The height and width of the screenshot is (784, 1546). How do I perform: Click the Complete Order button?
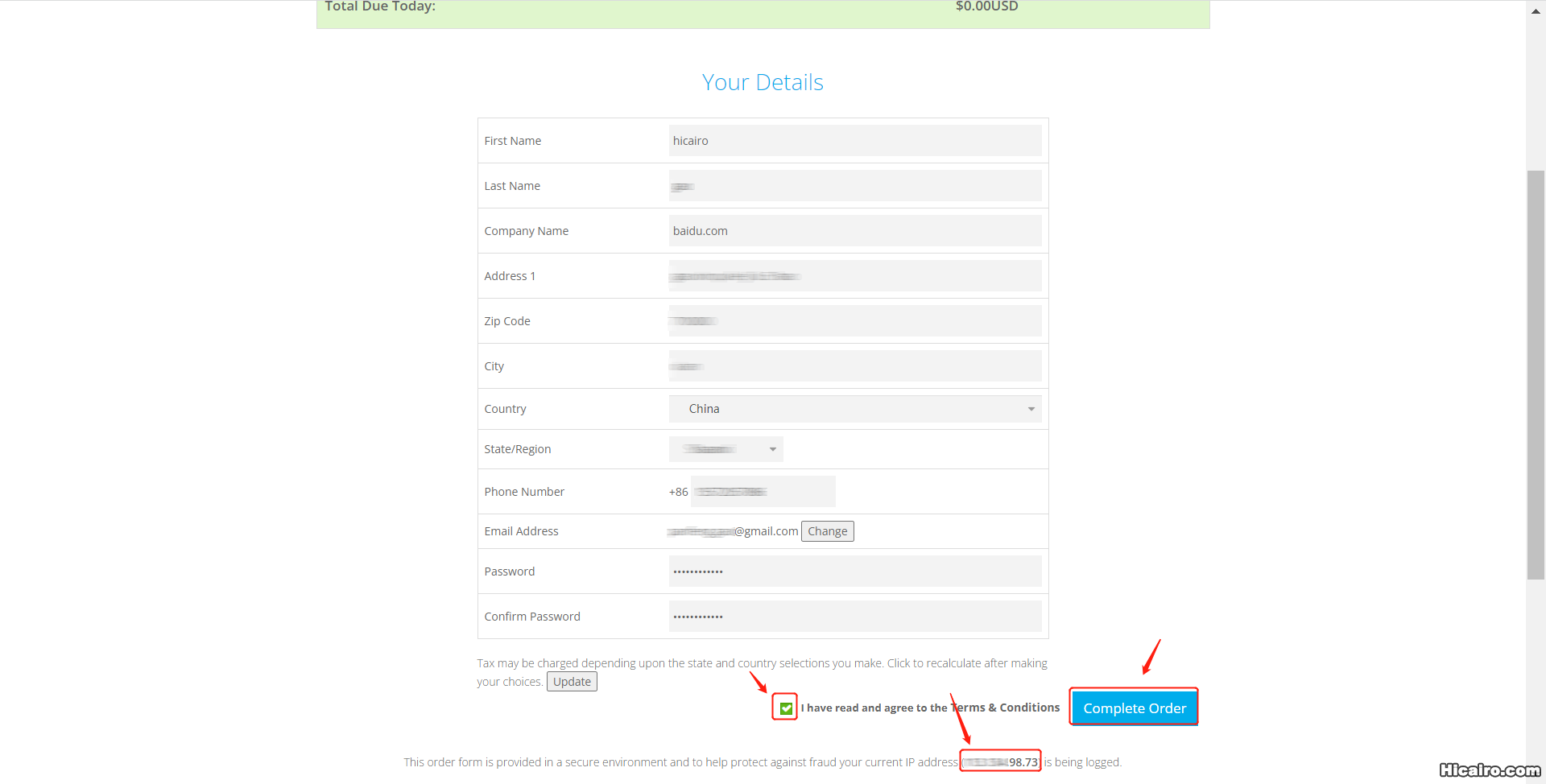pos(1134,708)
